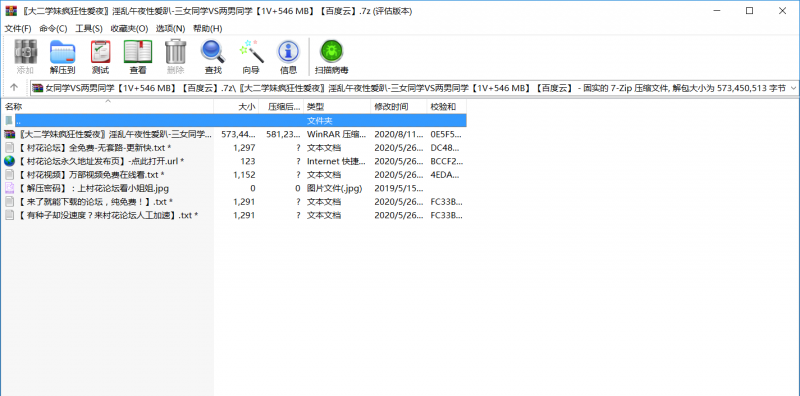Sort files by the 大小 column header
This screenshot has width=800, height=396.
pyautogui.click(x=236, y=107)
